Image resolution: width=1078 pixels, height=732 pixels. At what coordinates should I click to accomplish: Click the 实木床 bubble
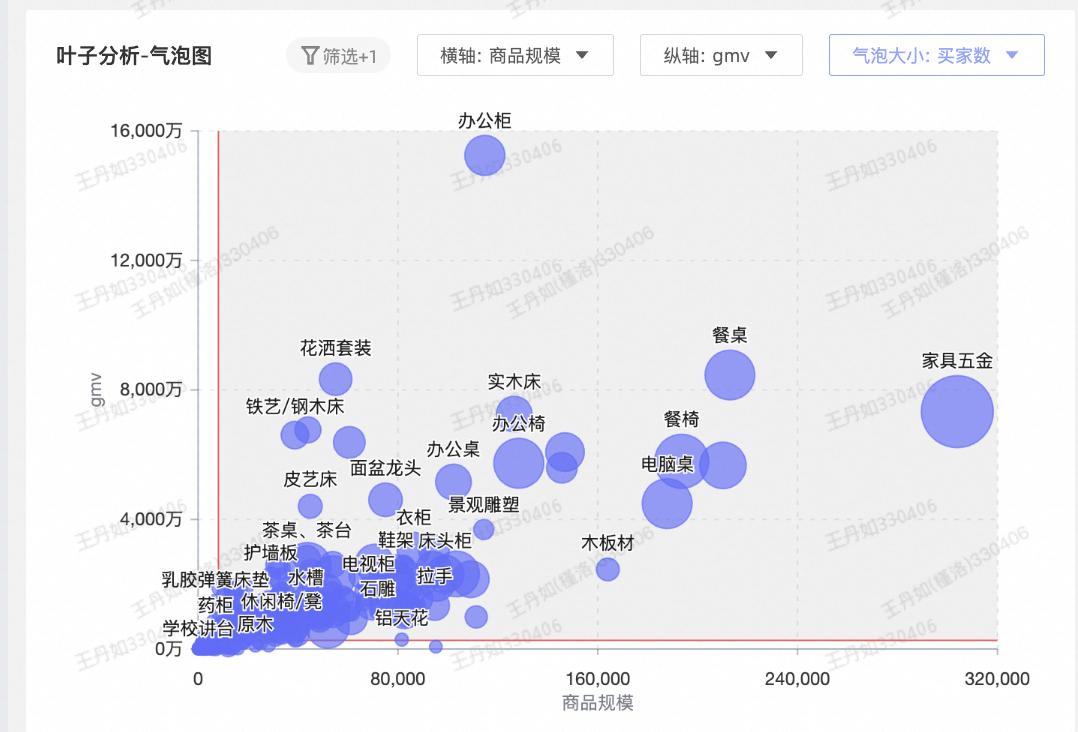coord(513,410)
